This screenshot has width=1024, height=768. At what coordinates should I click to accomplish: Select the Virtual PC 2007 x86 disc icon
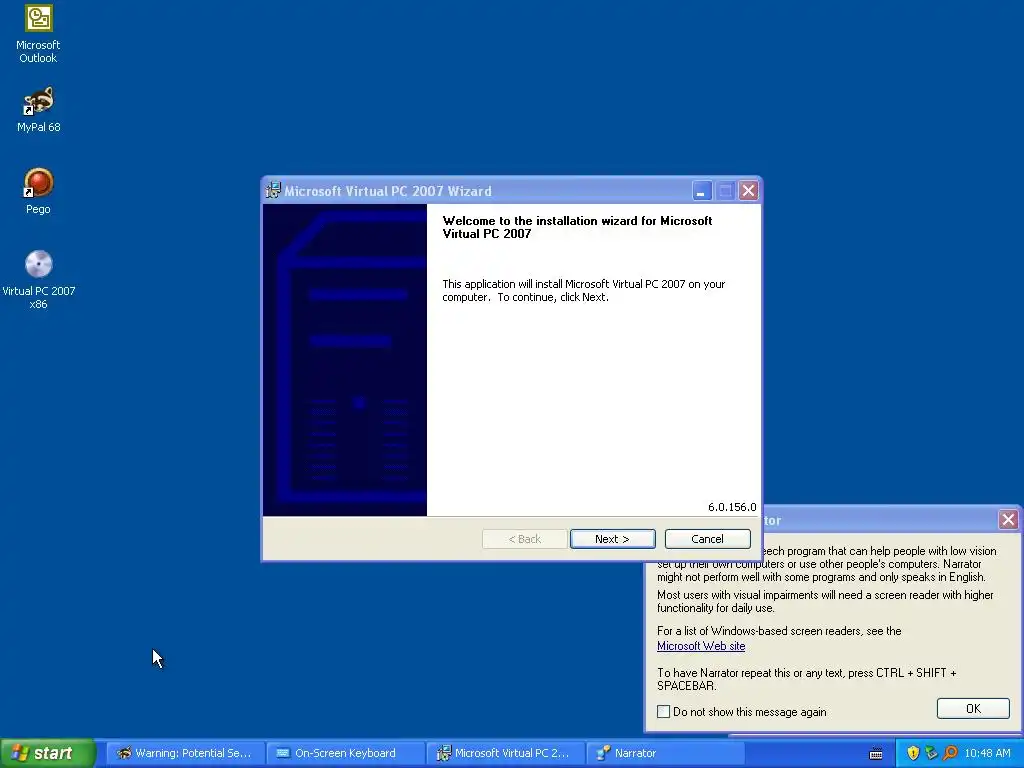(39, 280)
